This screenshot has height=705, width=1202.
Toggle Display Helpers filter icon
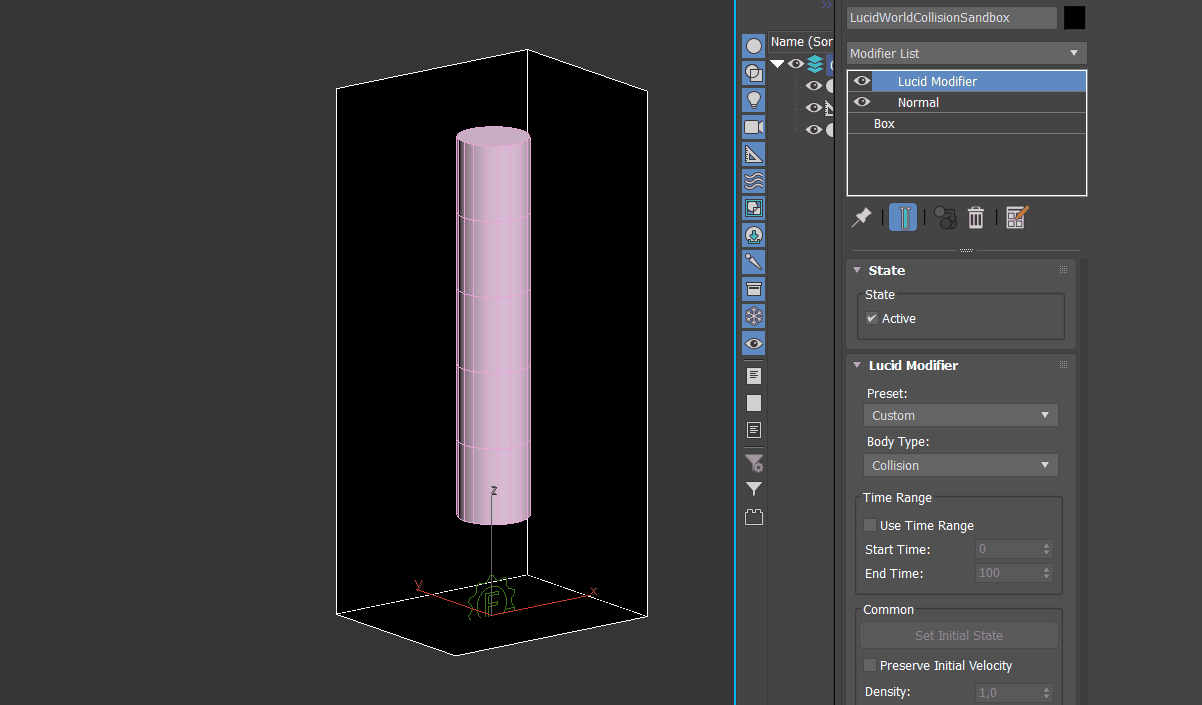pyautogui.click(x=754, y=154)
